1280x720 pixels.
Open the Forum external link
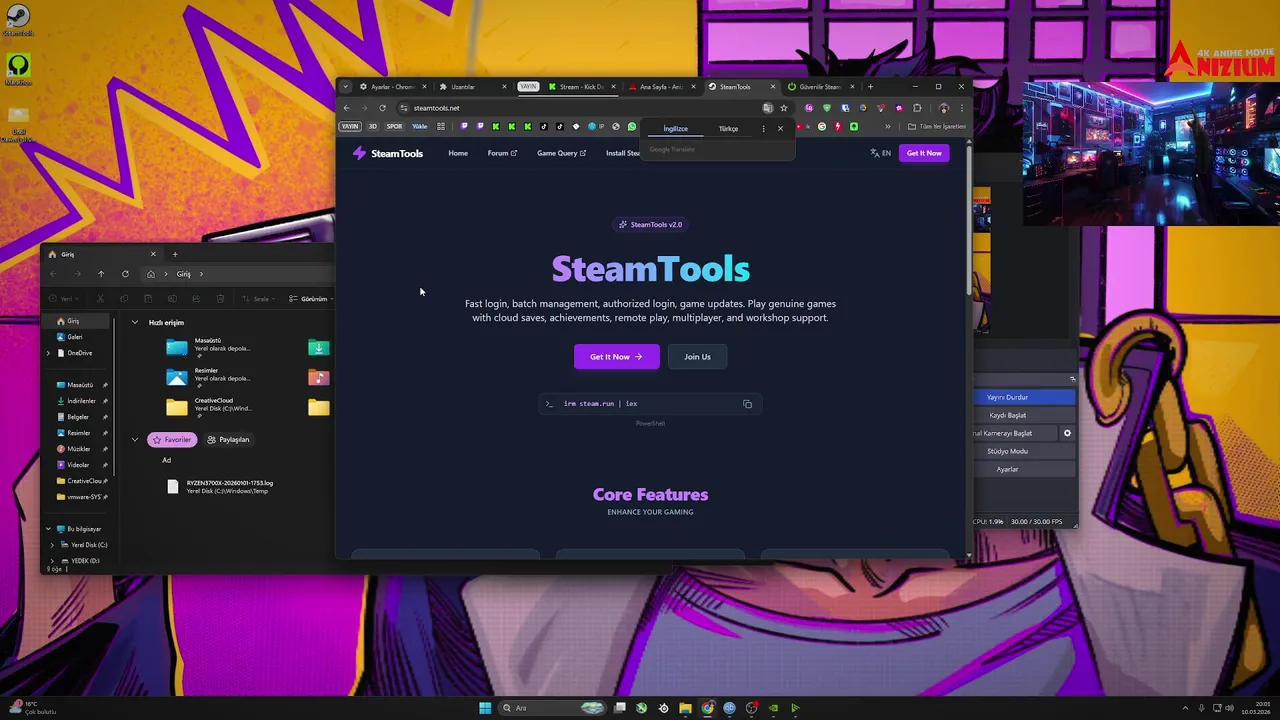[x=502, y=153]
